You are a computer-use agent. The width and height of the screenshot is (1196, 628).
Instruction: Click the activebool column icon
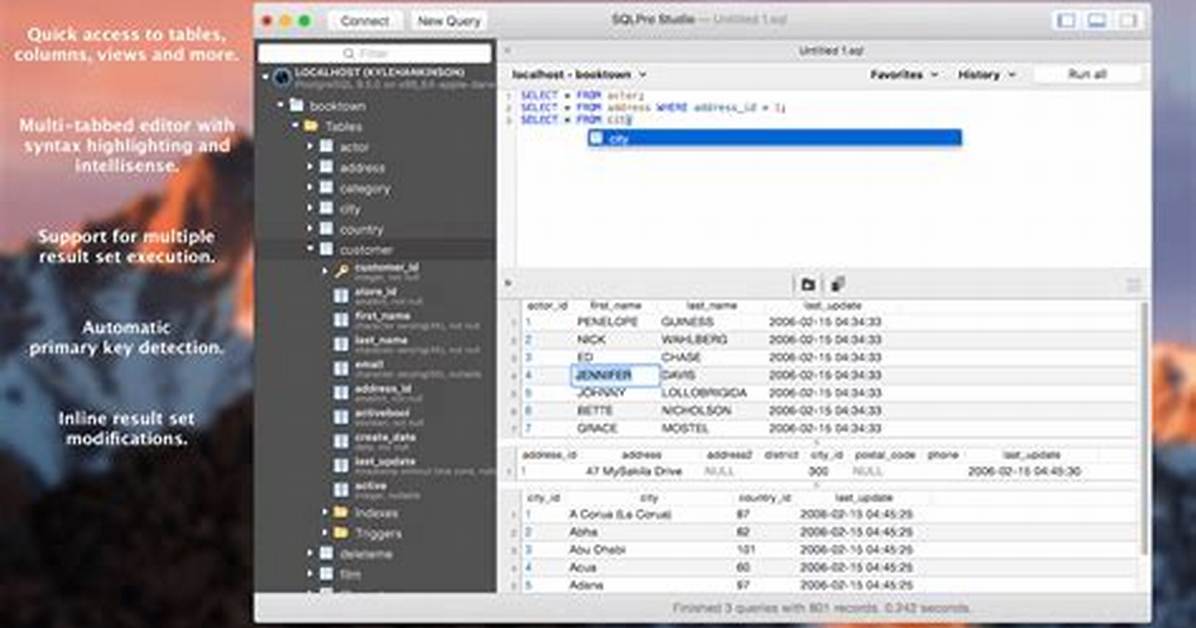[x=341, y=417]
